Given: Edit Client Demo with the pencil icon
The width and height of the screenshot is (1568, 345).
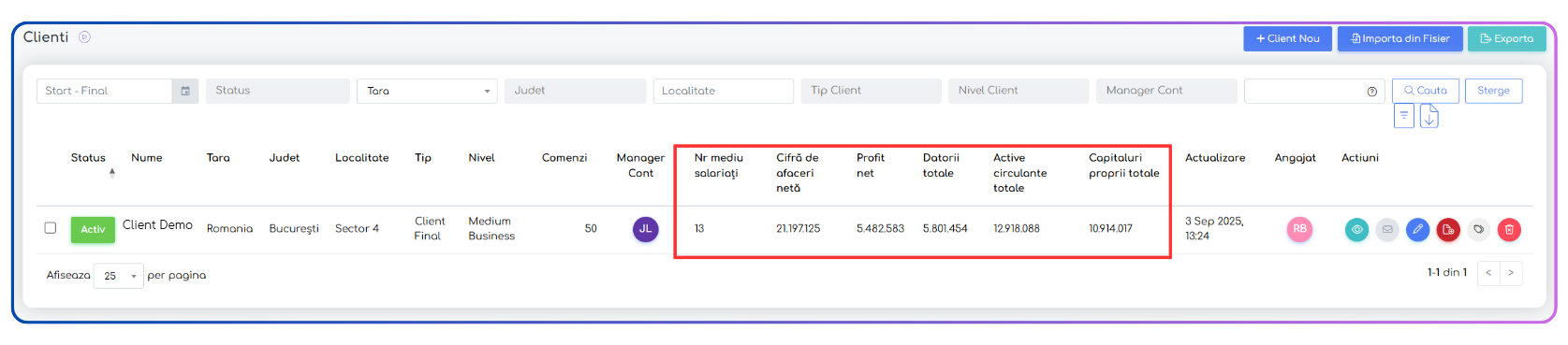Looking at the screenshot, I should 1417,229.
